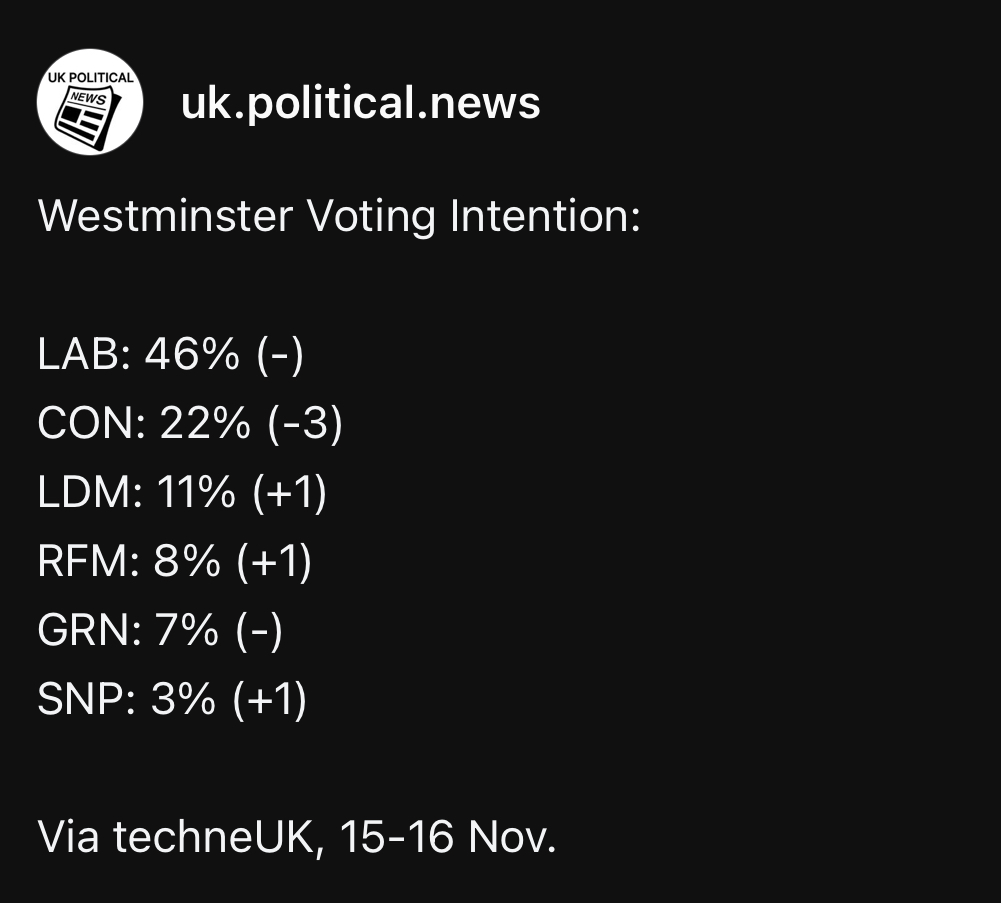Click the 8% Reform figure
Viewport: 1001px width, 903px height.
187,563
